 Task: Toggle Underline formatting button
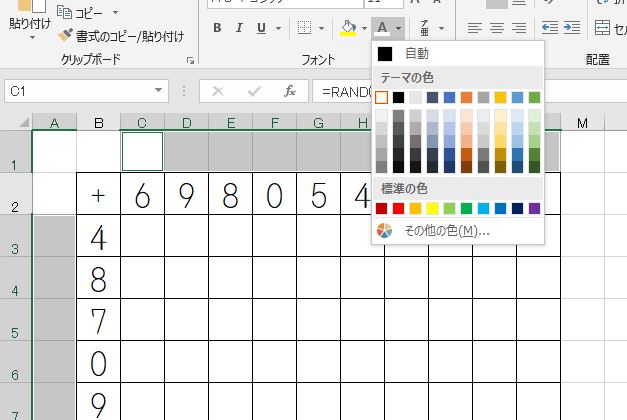click(x=262, y=28)
